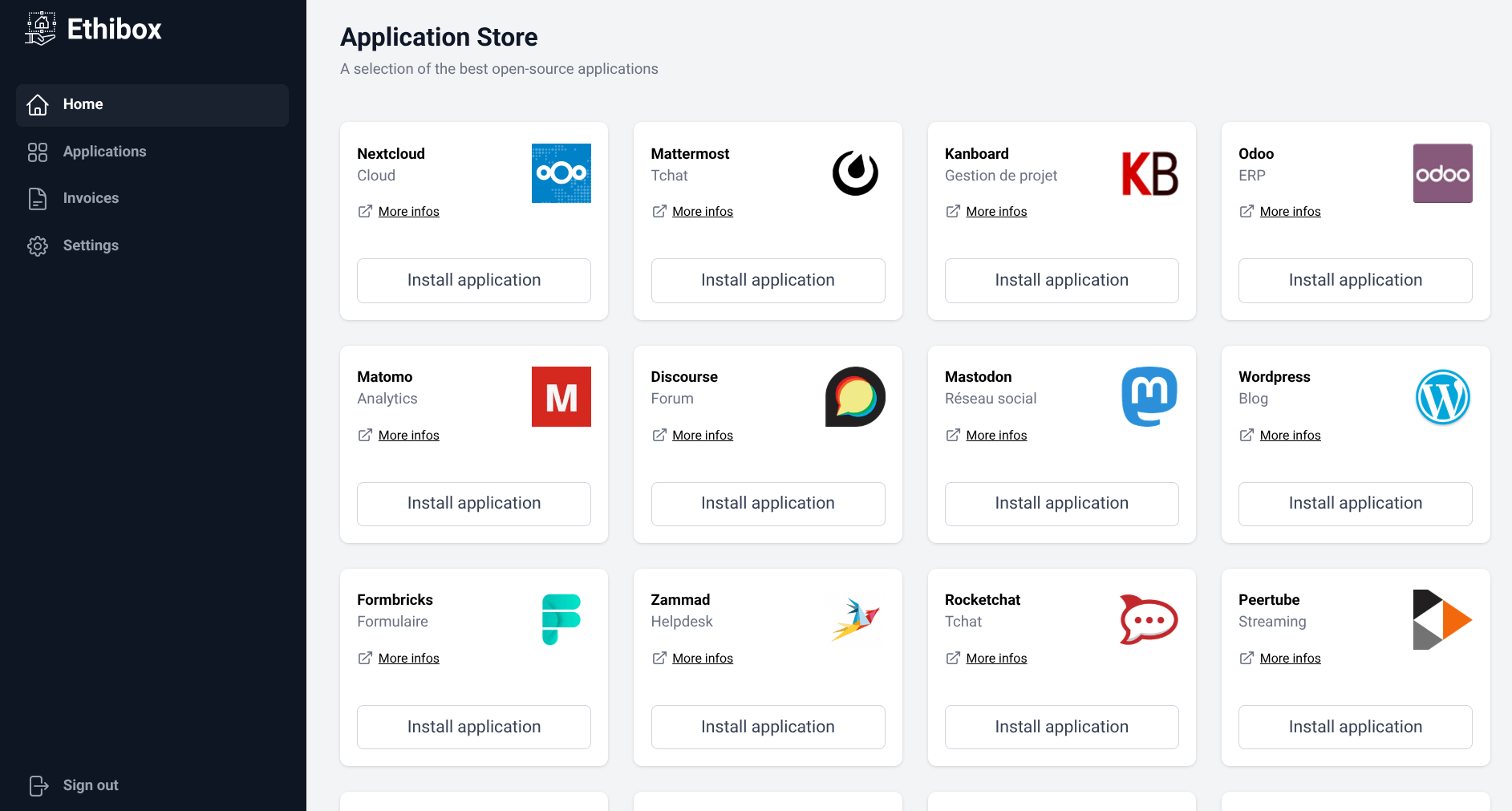
Task: Click the 'Gestion de projet' label
Action: point(1001,176)
